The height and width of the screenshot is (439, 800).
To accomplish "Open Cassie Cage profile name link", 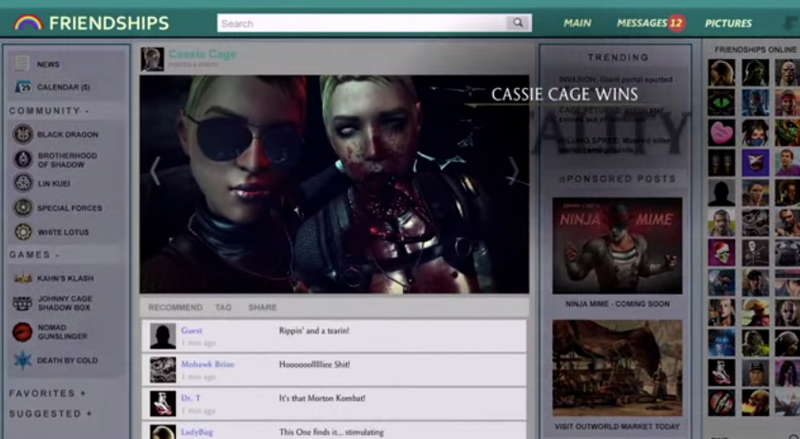I will click(203, 54).
